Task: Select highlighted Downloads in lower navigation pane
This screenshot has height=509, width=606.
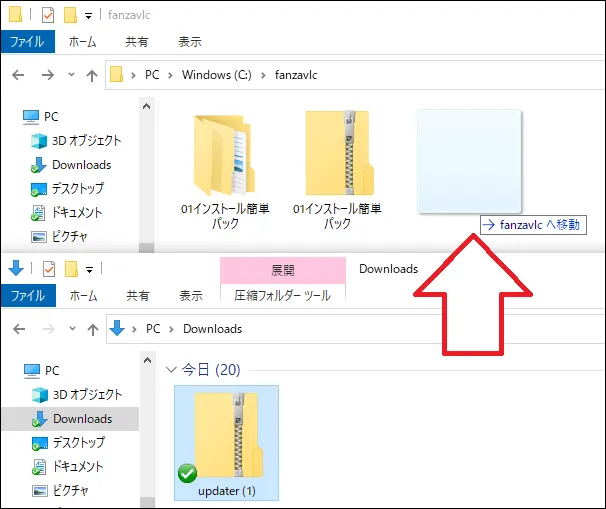Action: [x=71, y=419]
